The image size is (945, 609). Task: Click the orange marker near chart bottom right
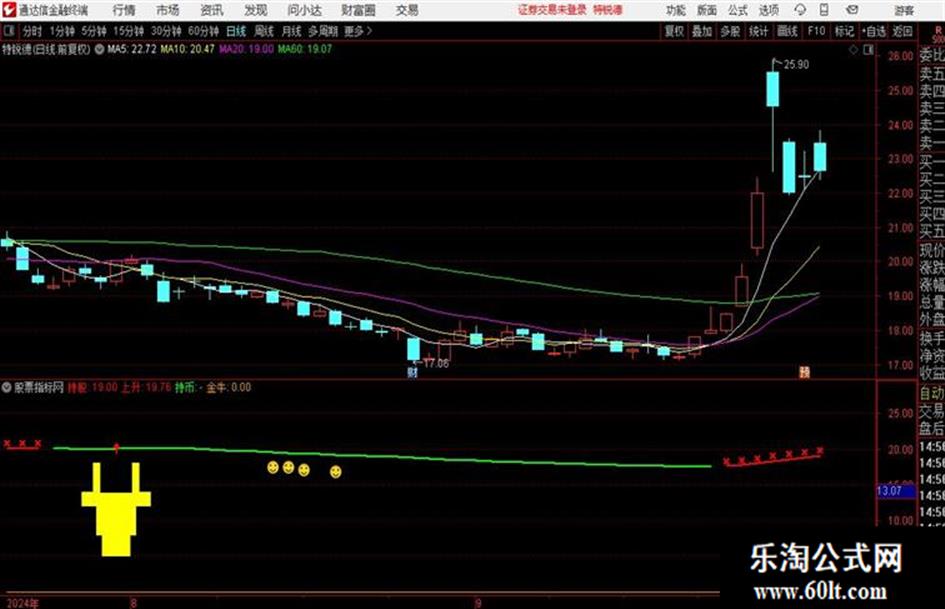[804, 372]
